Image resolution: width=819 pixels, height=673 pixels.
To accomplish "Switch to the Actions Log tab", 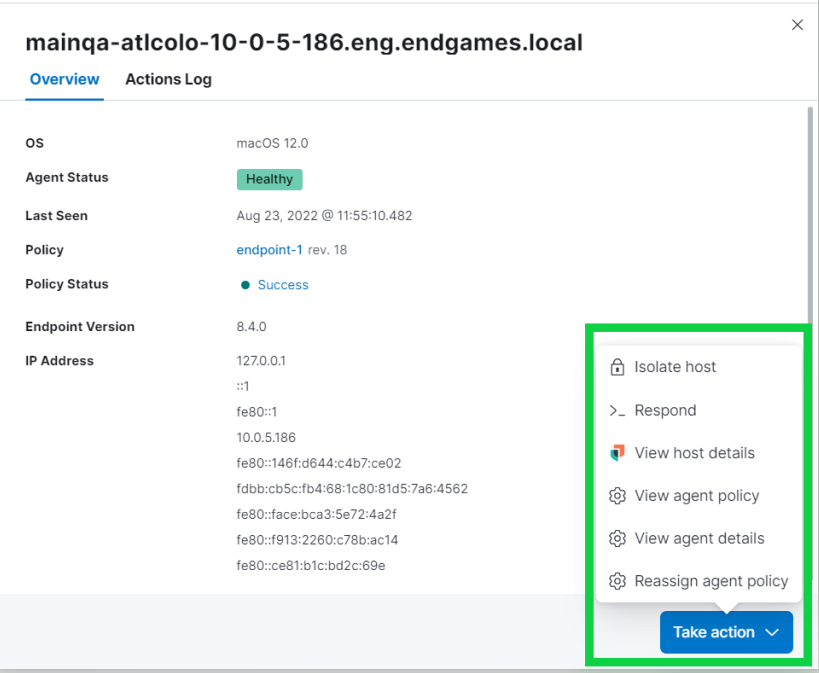I will click(x=168, y=79).
